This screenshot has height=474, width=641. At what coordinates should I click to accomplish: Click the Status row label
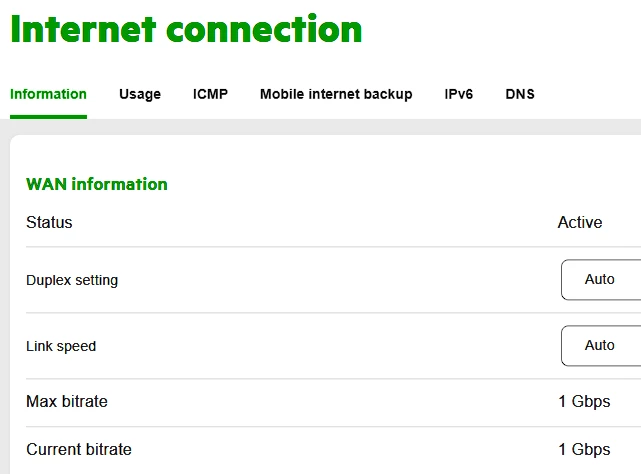pos(49,222)
